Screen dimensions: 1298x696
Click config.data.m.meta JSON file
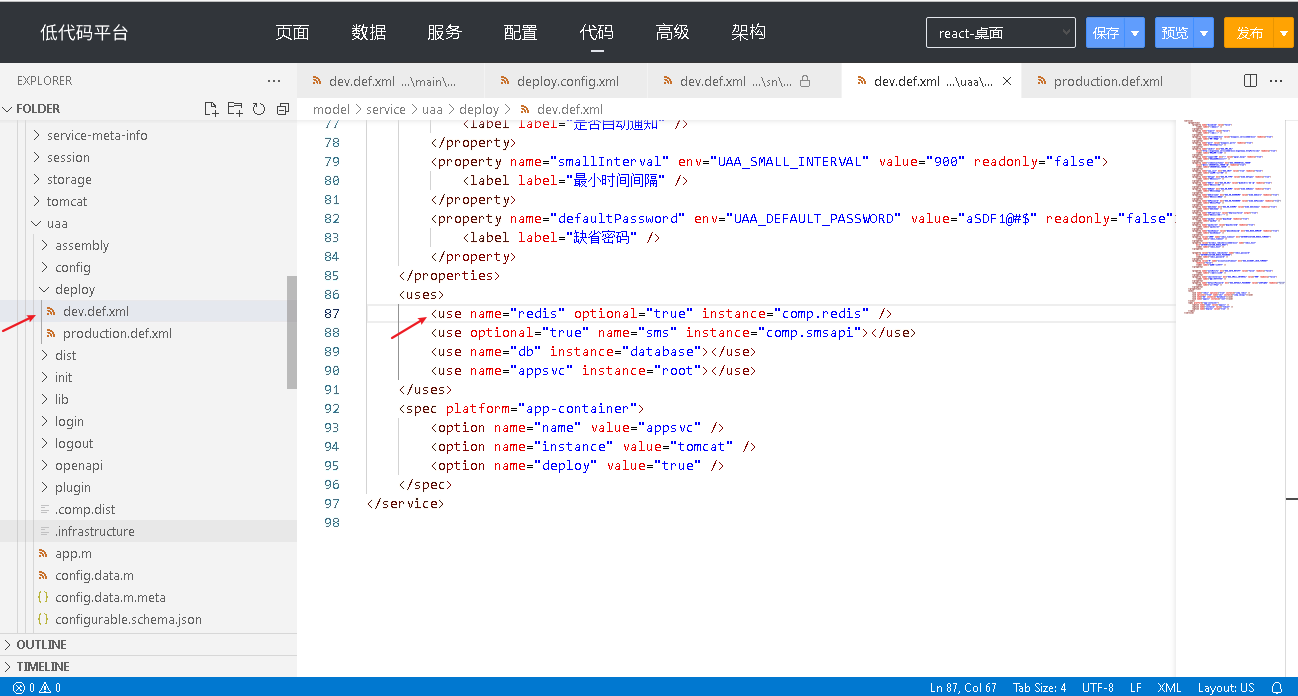[x=110, y=597]
